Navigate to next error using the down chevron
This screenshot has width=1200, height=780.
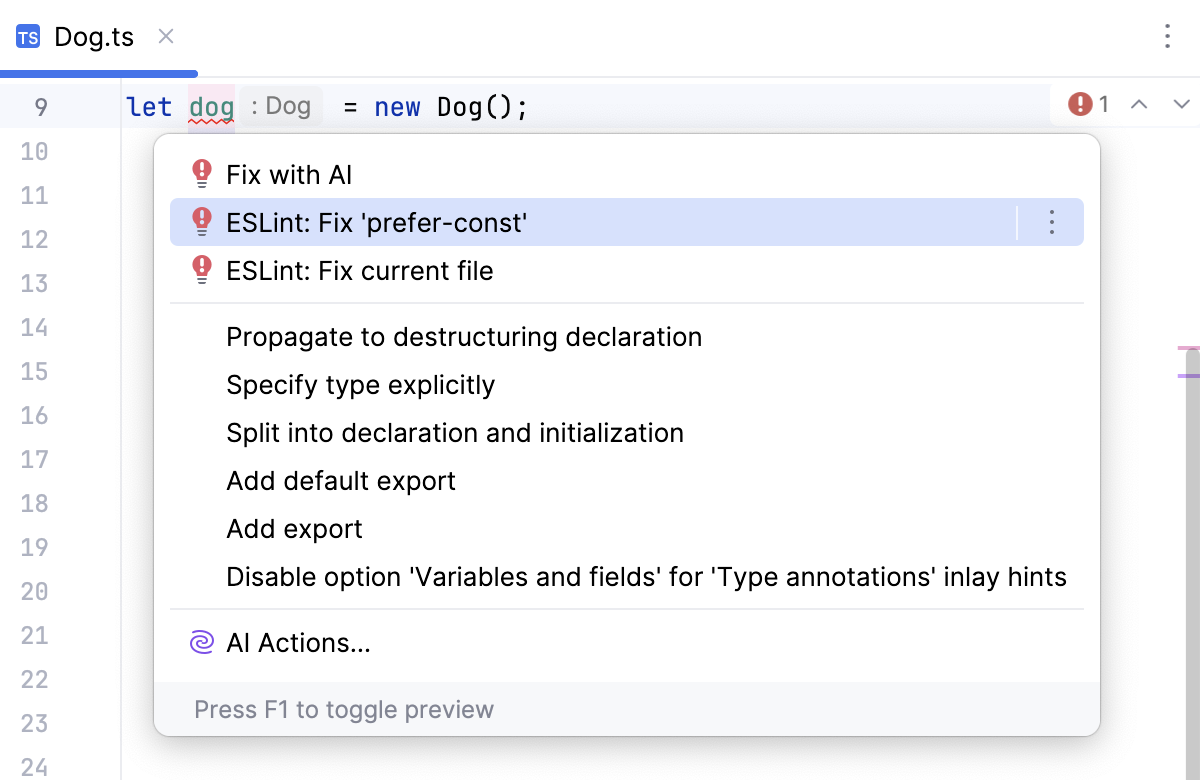pyautogui.click(x=1182, y=103)
